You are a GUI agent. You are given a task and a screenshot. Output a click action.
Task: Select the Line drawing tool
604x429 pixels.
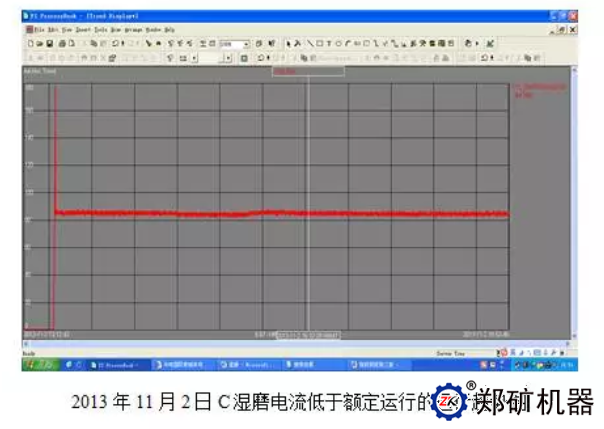tap(310, 44)
